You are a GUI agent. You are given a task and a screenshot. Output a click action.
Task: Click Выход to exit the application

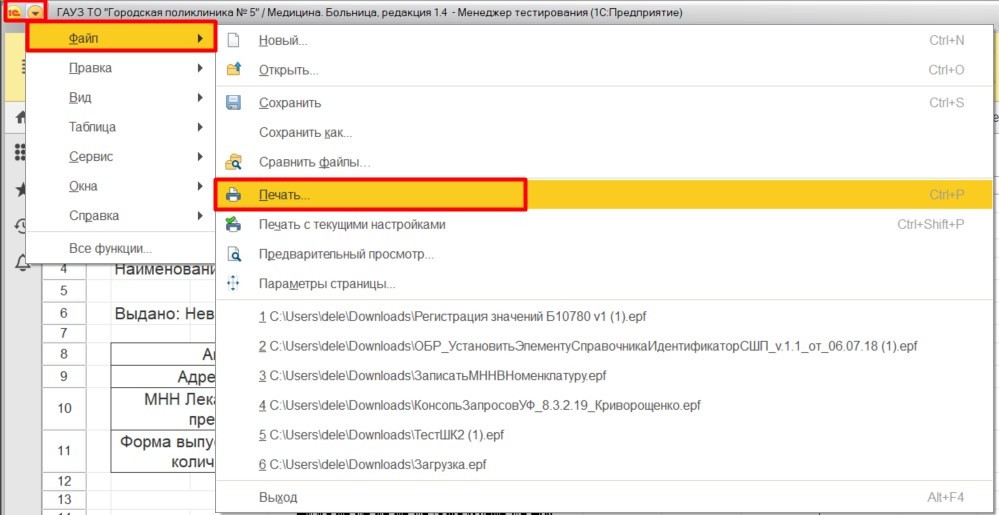click(278, 497)
